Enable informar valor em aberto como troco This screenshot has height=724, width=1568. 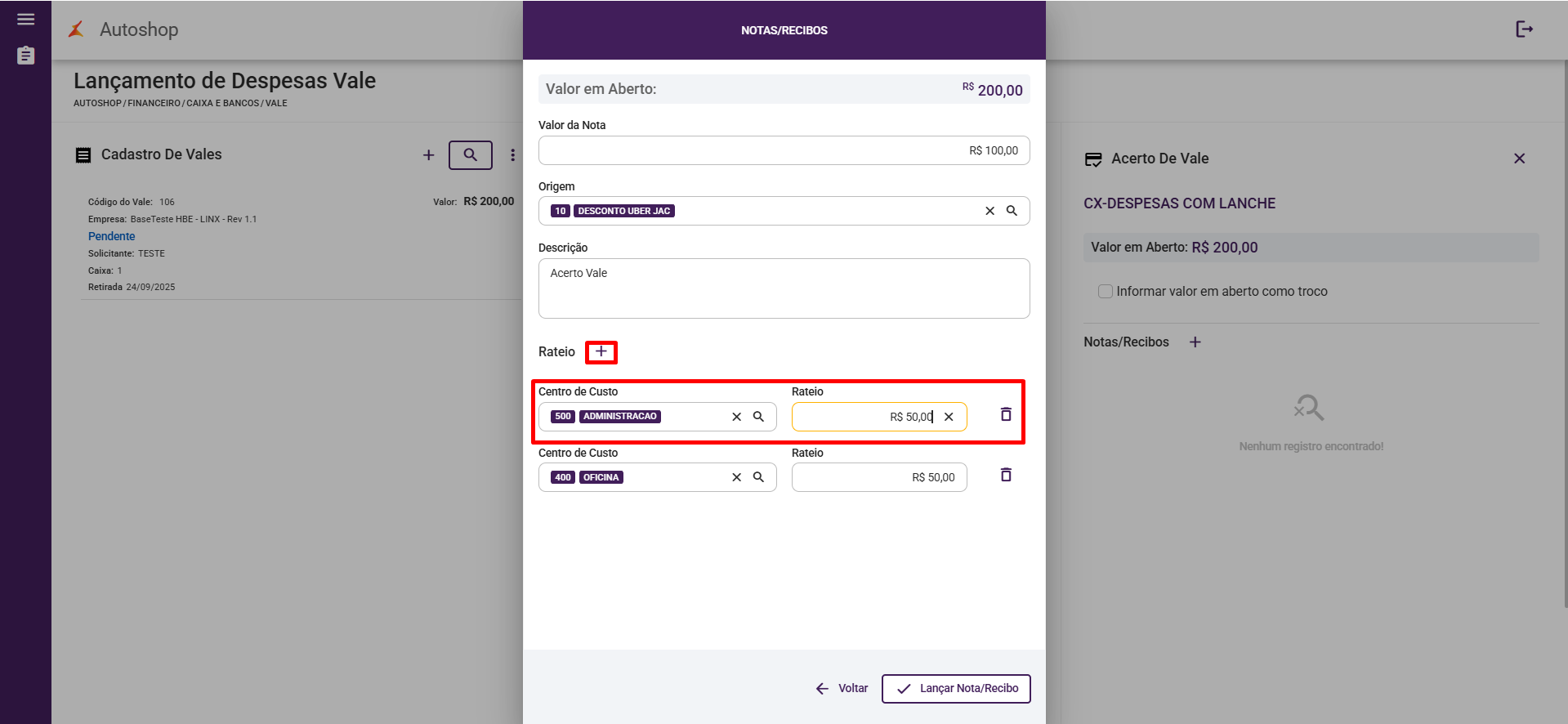1106,292
